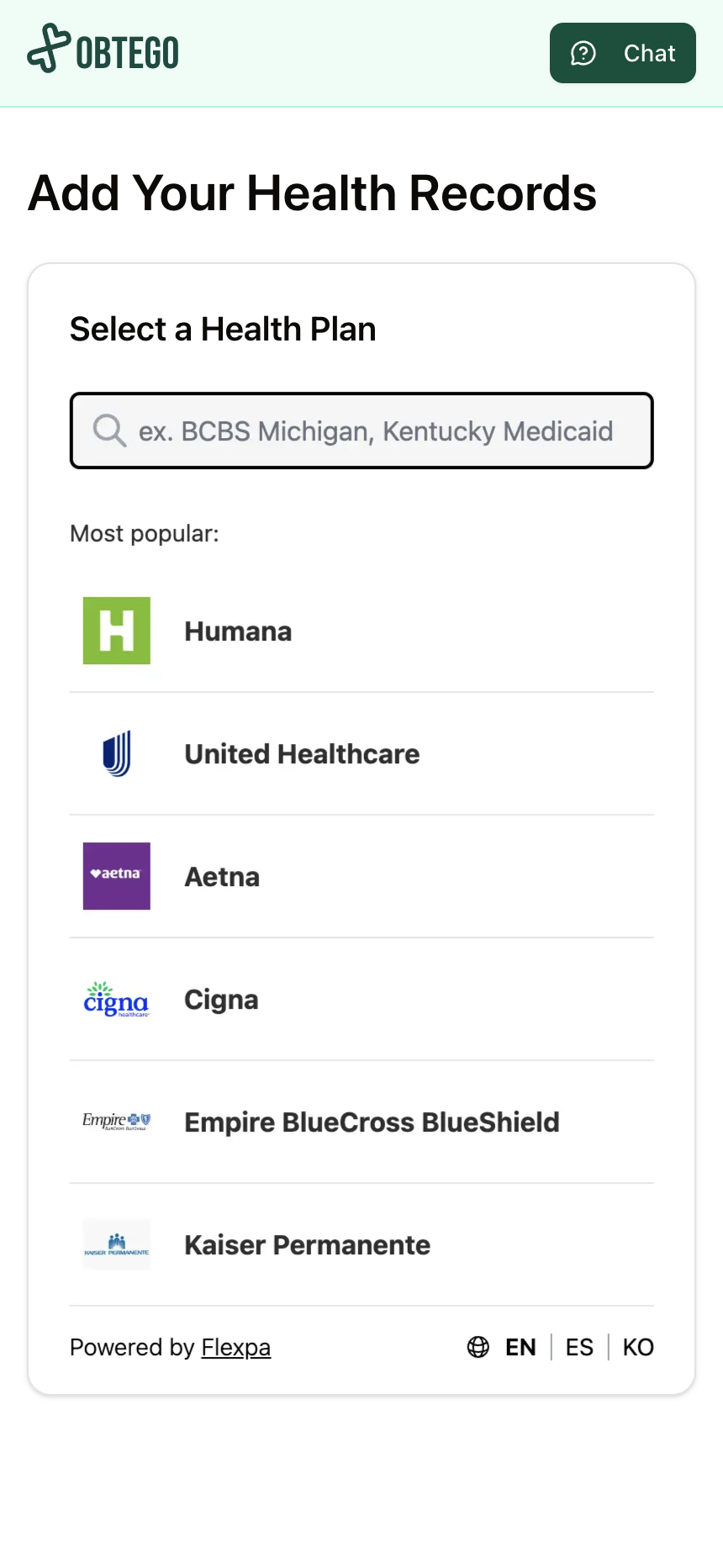Select Aetna as health plan
The width and height of the screenshot is (723, 1568).
(222, 877)
